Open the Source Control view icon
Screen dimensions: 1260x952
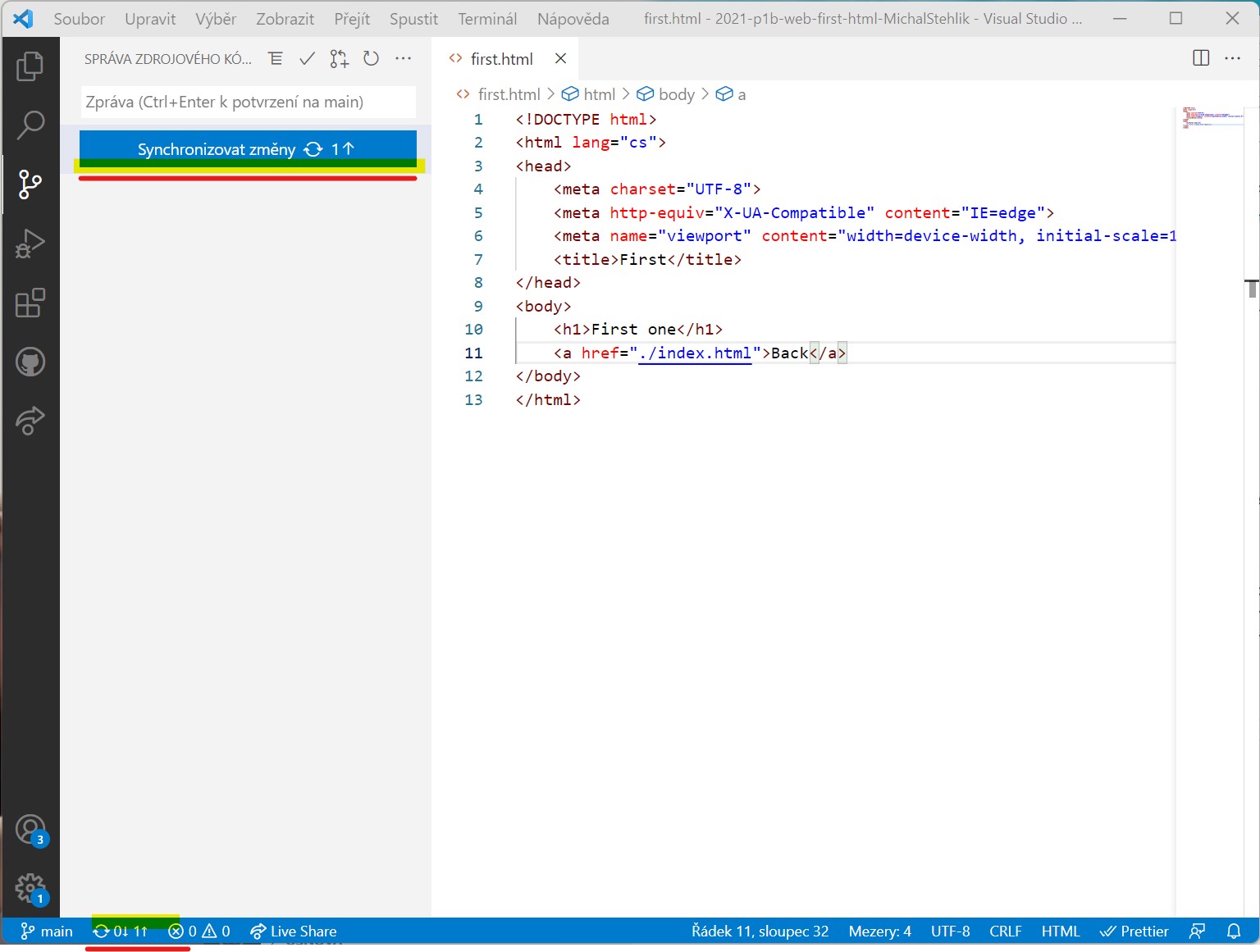[30, 184]
